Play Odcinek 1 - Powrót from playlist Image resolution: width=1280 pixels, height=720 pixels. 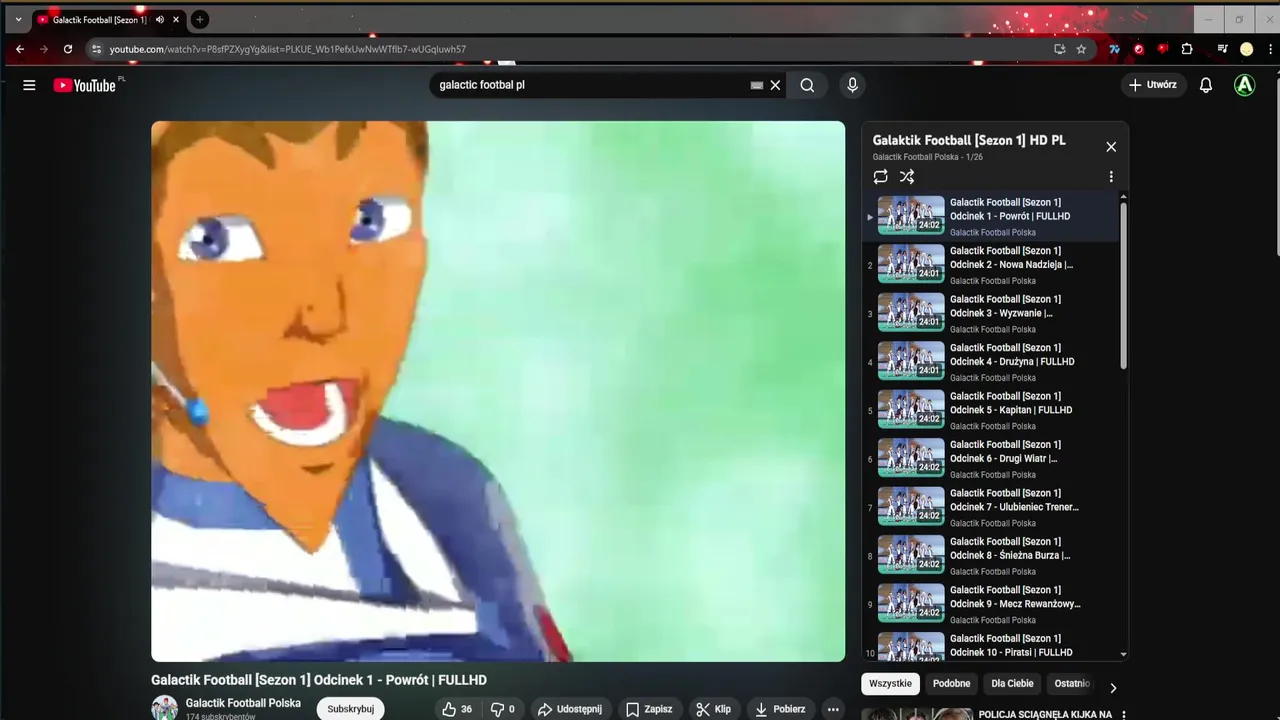pos(990,217)
